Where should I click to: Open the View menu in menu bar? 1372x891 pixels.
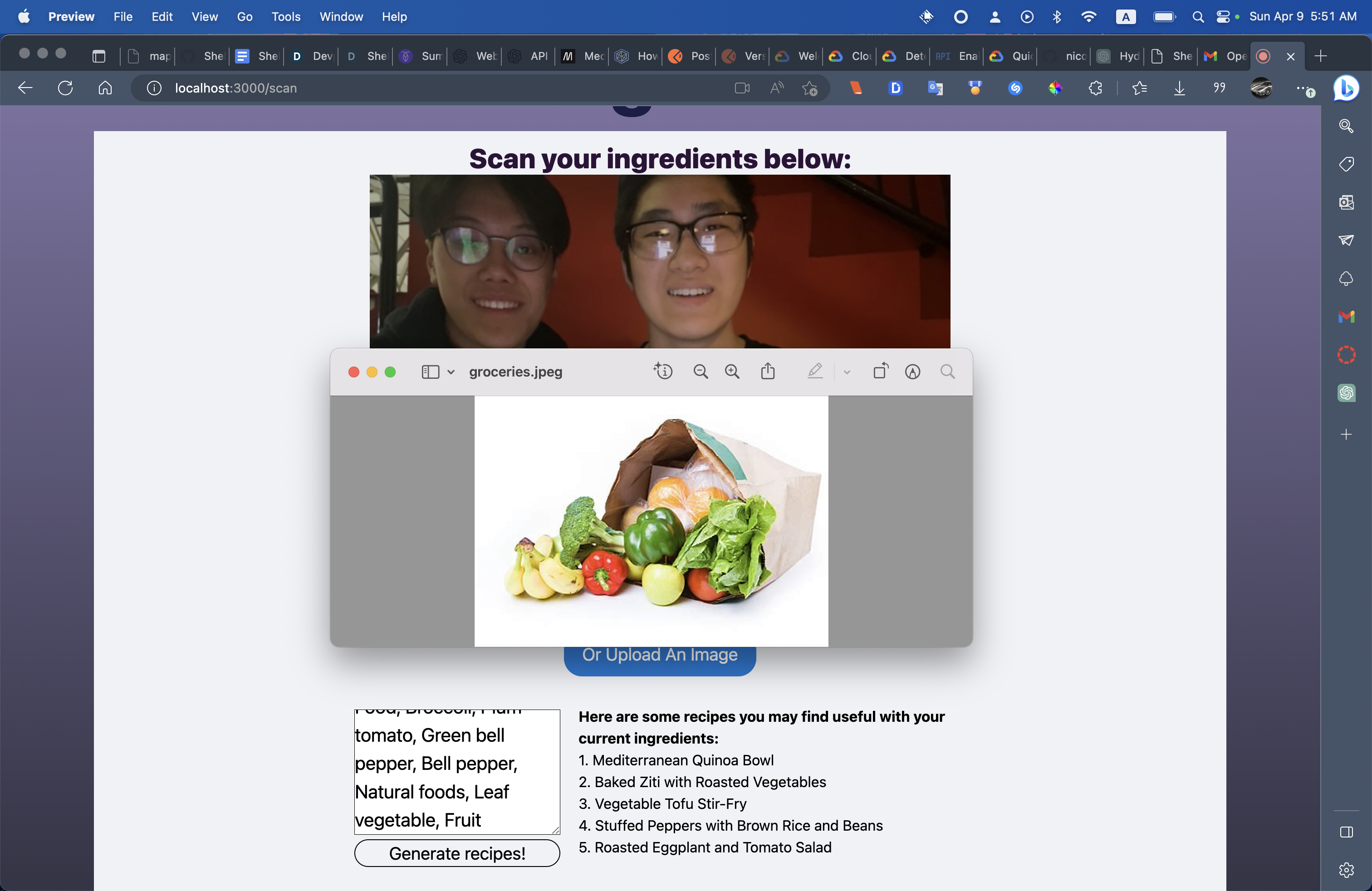click(205, 17)
